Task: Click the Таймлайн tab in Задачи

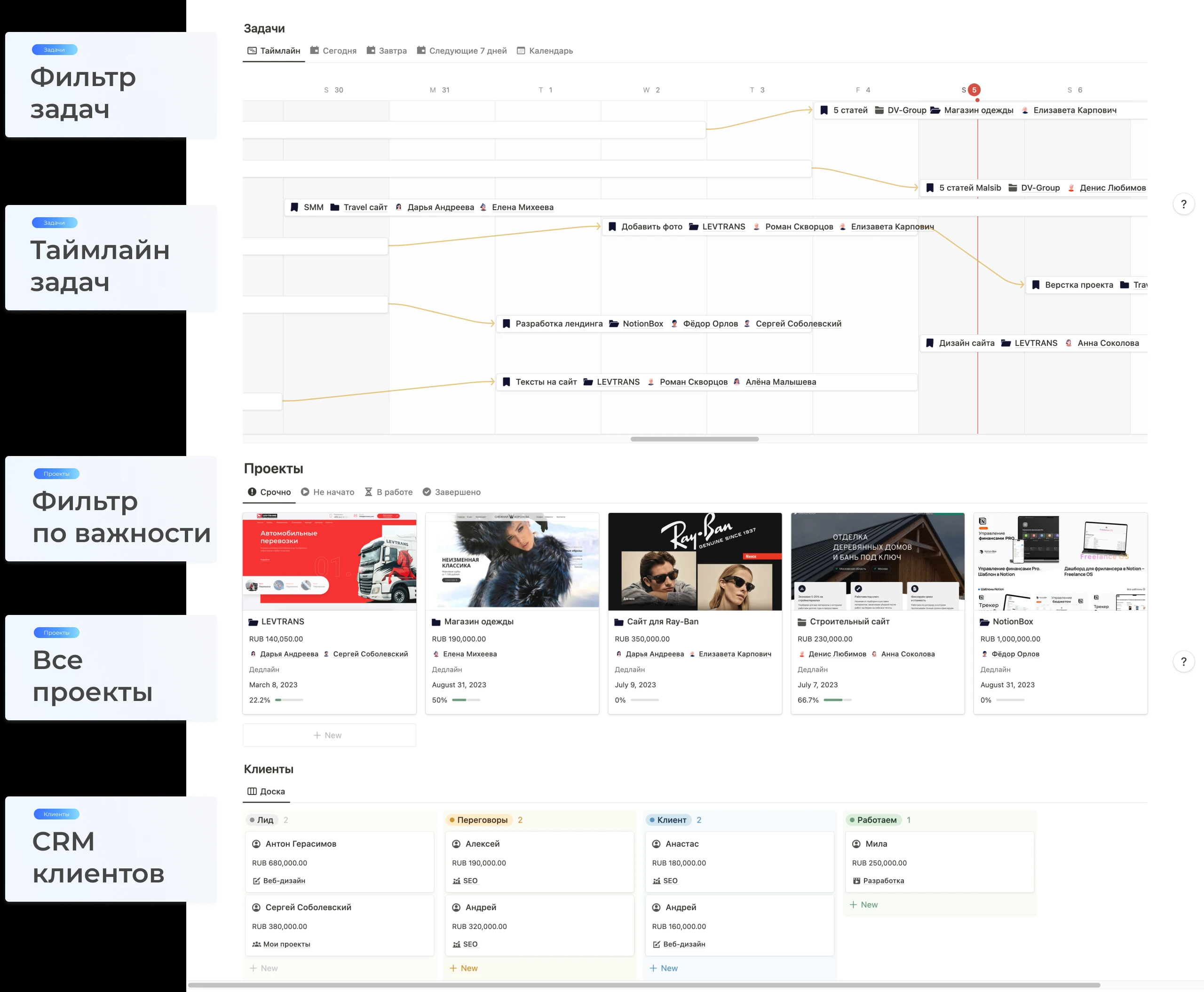Action: click(x=275, y=51)
